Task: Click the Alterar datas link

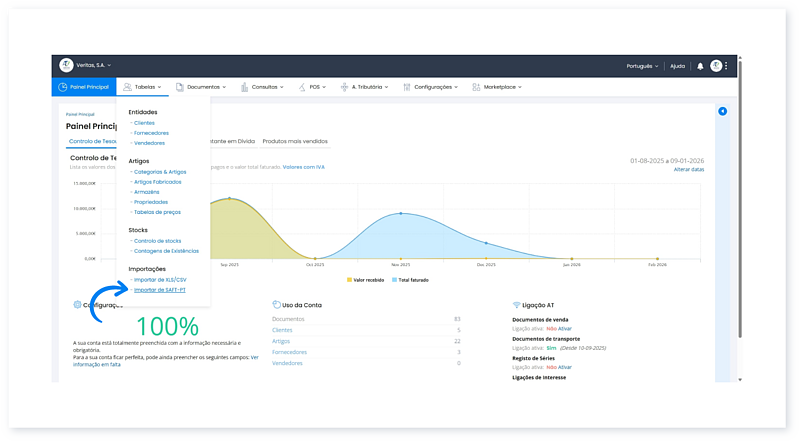Action: (688, 170)
